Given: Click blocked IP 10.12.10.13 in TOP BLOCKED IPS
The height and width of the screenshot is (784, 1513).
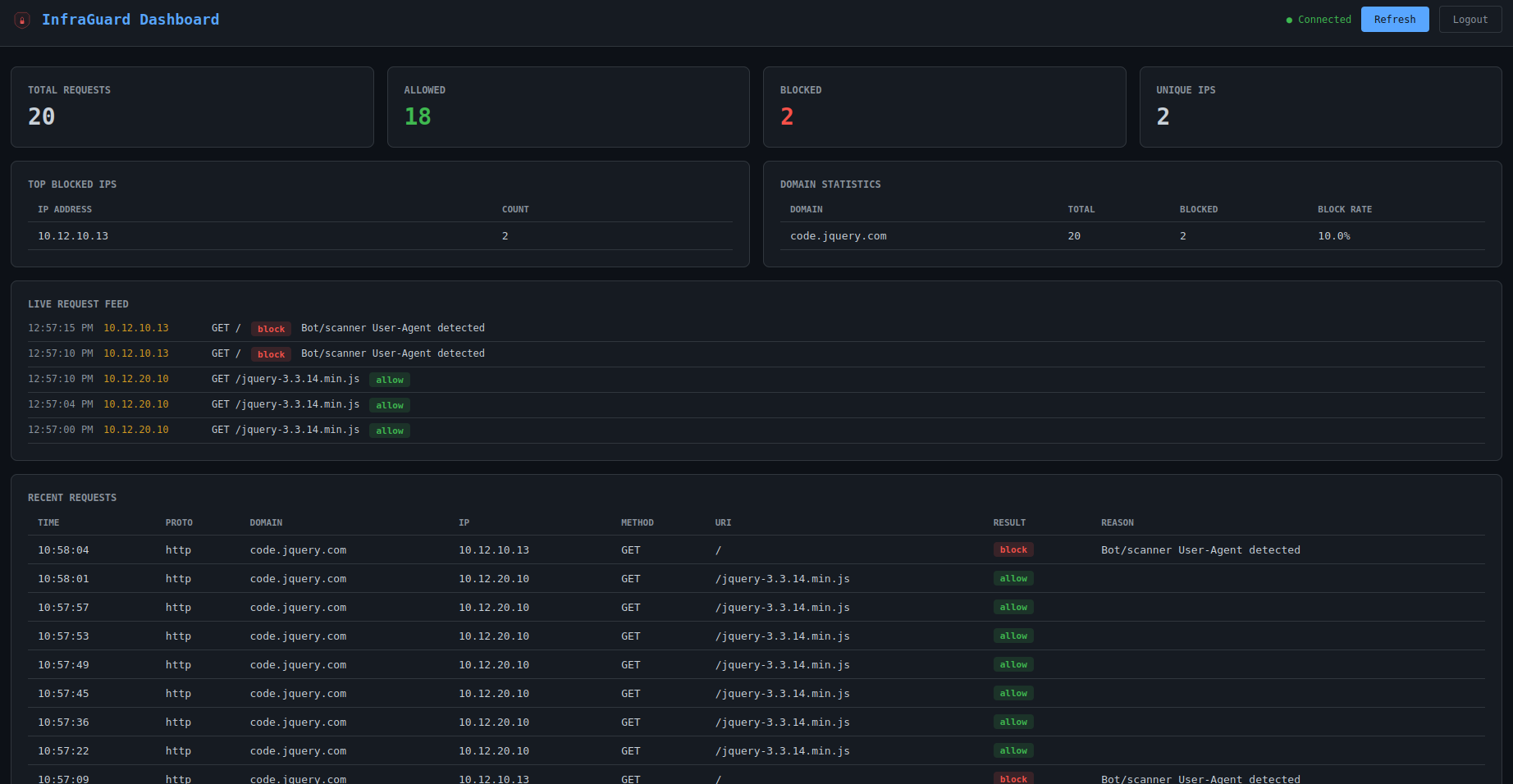Looking at the screenshot, I should tap(73, 235).
